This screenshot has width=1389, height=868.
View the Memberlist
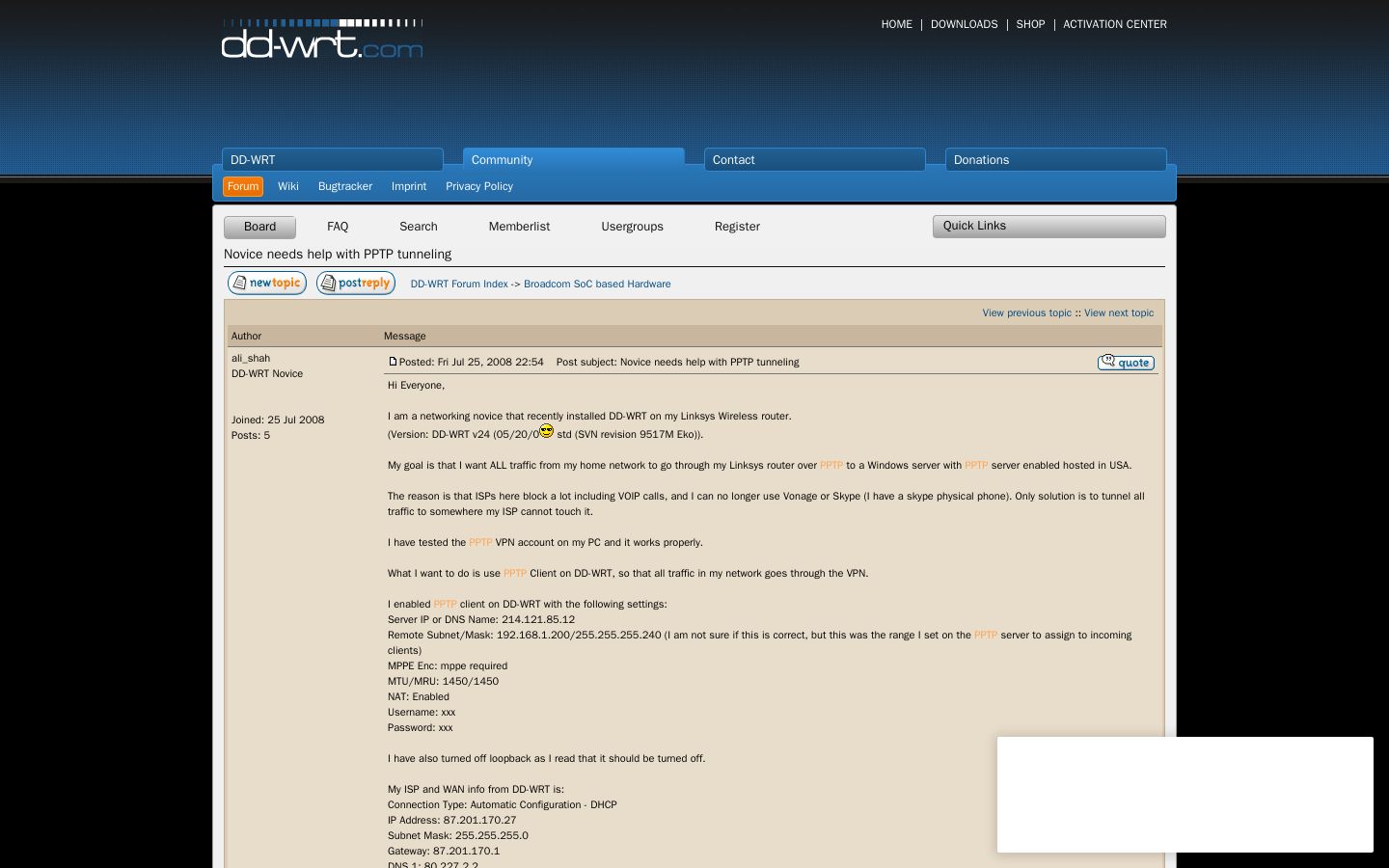pos(519,227)
